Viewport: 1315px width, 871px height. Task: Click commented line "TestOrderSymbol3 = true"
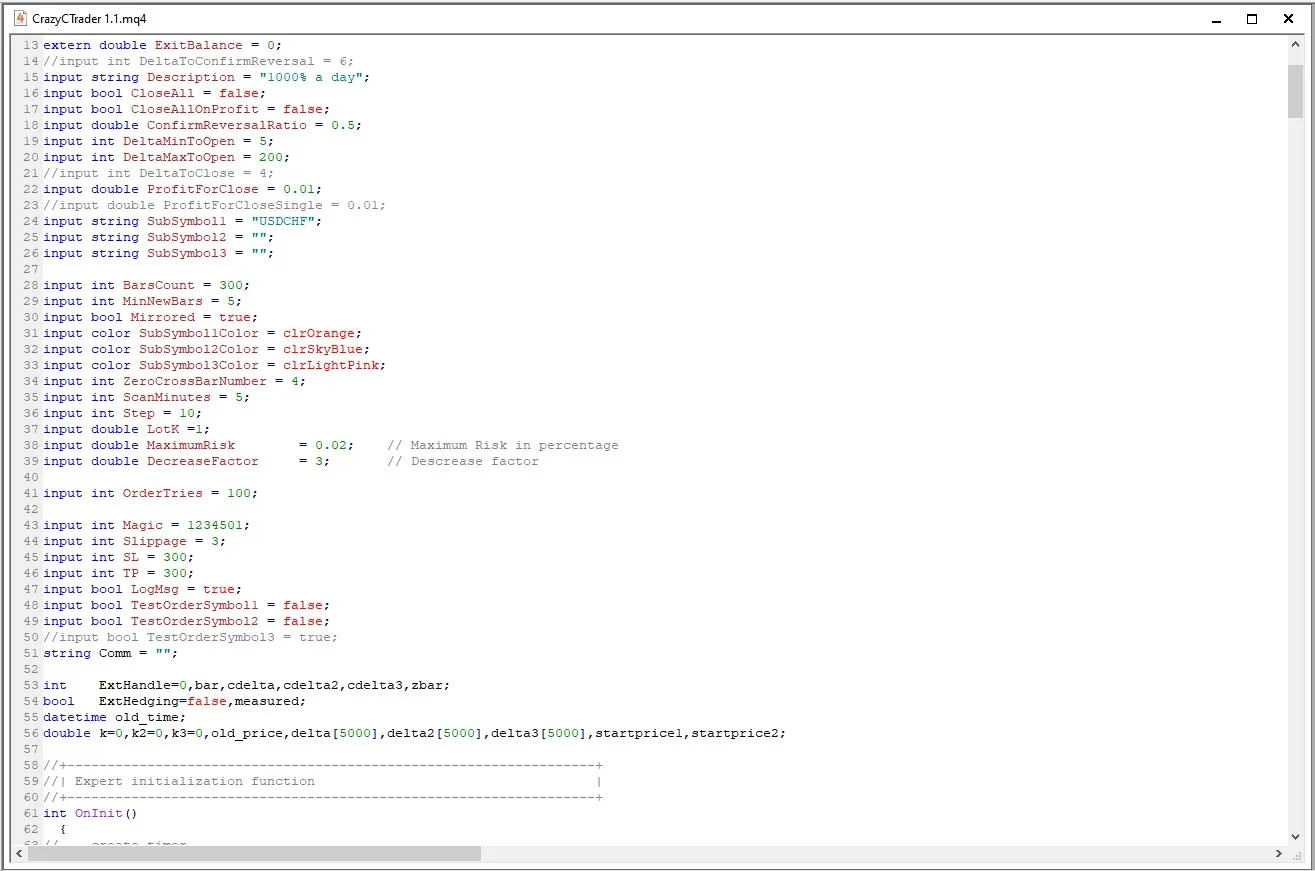coord(238,637)
